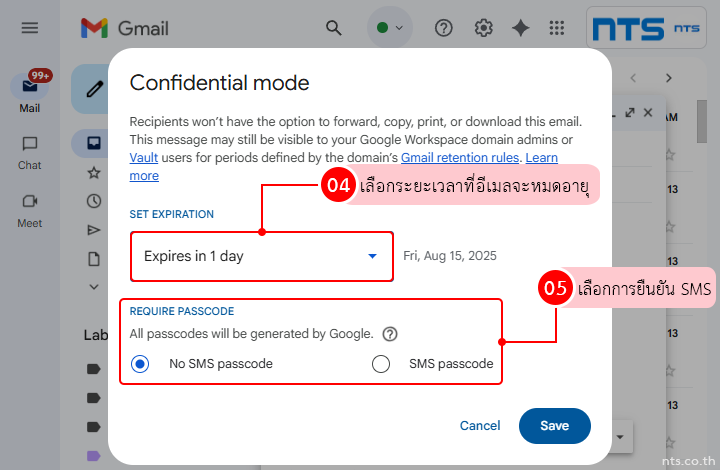Expand the active status indicator dropdown
The image size is (720, 470).
click(x=390, y=28)
